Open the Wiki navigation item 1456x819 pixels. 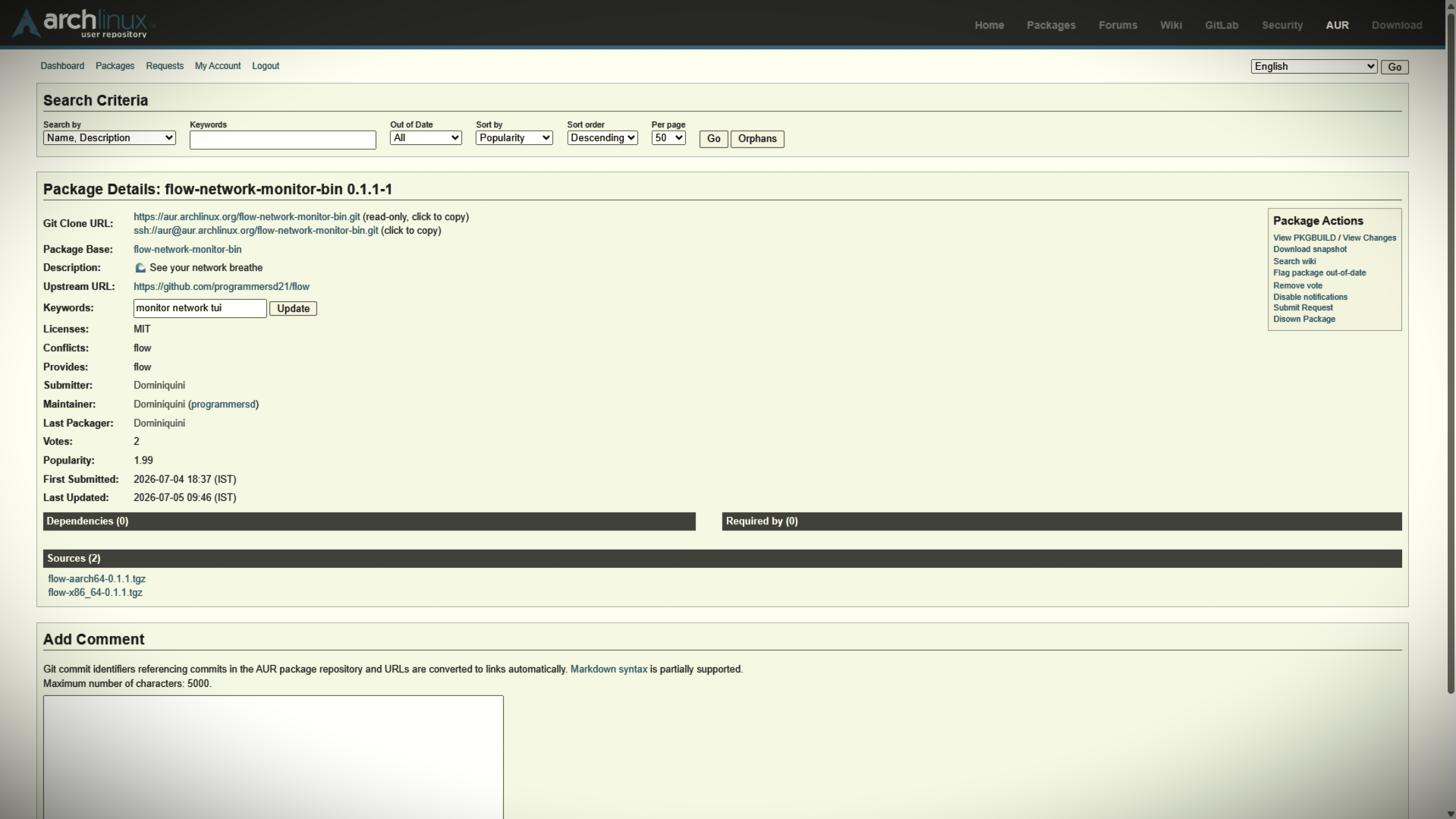tap(1171, 25)
